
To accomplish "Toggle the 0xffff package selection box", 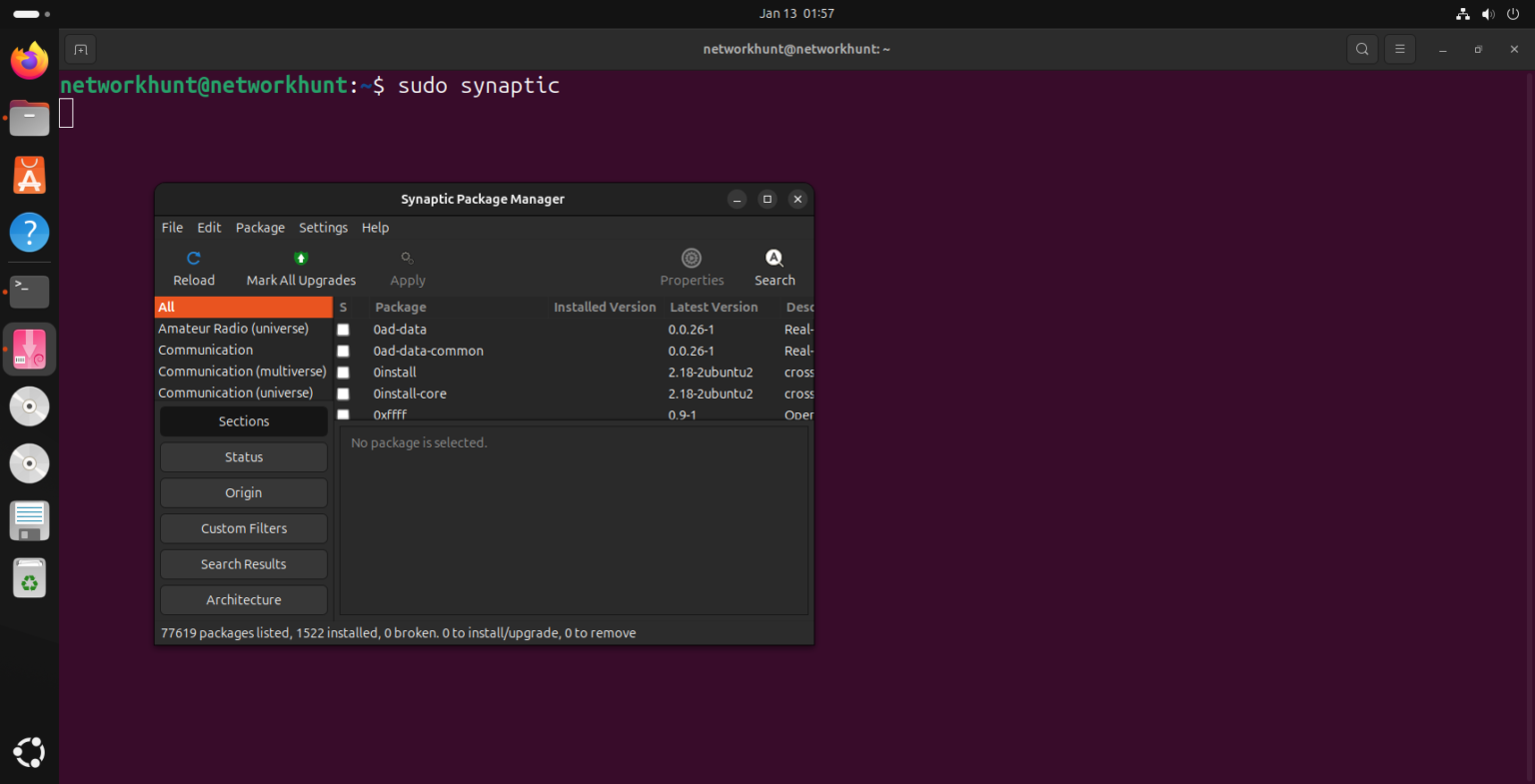I will [x=344, y=414].
